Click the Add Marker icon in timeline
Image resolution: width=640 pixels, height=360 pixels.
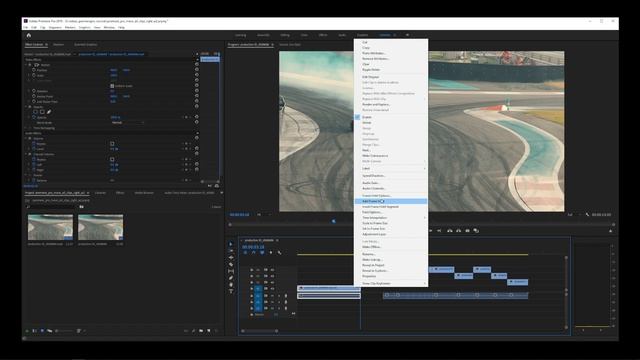tap(271, 253)
